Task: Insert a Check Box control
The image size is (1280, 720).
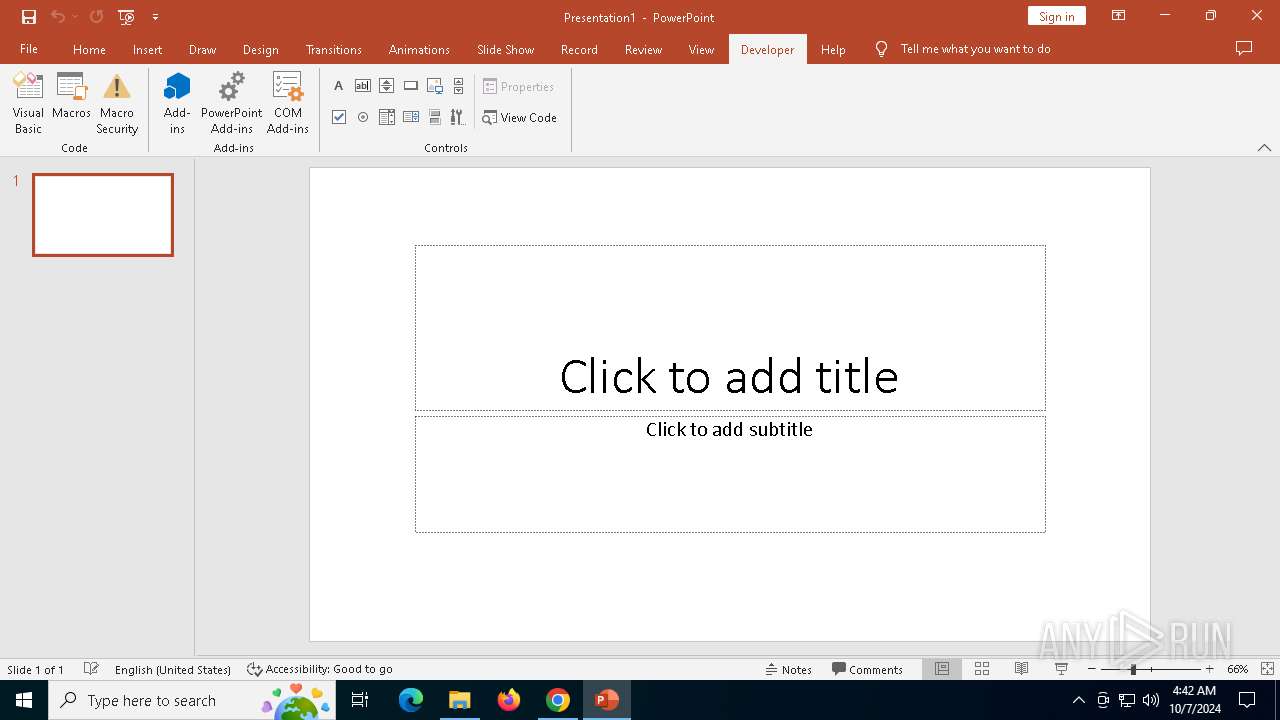Action: point(339,117)
